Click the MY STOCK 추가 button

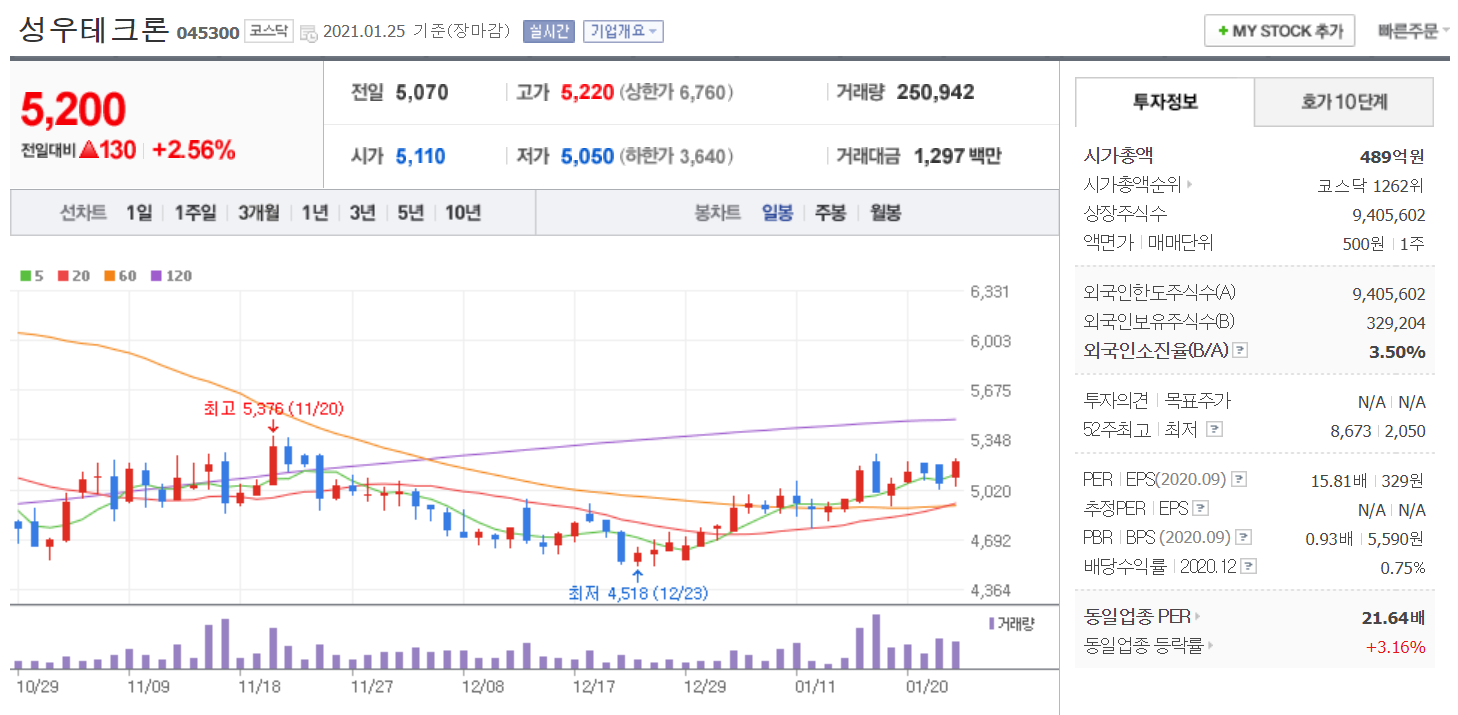pos(1279,31)
